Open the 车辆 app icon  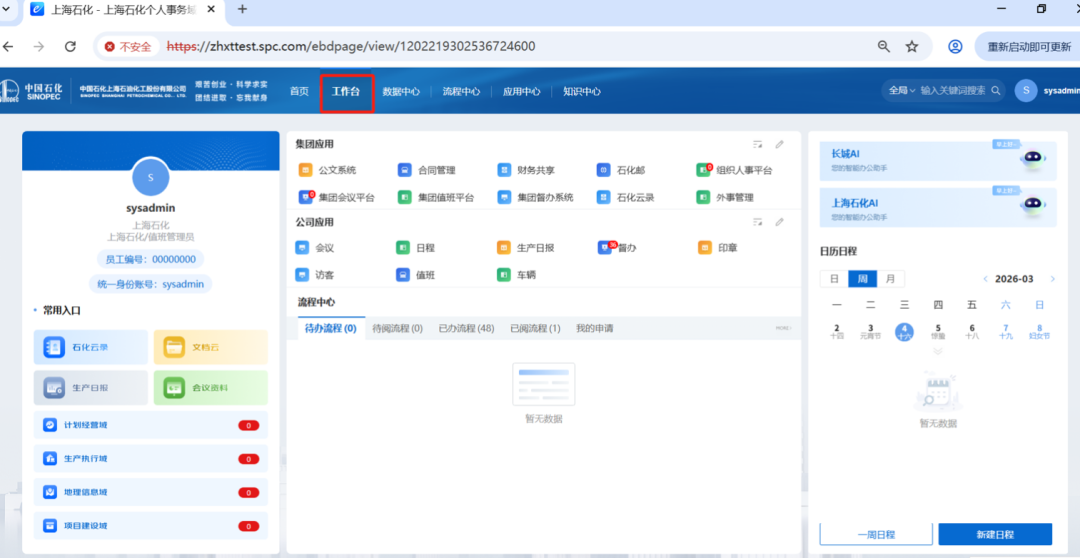[x=505, y=274]
